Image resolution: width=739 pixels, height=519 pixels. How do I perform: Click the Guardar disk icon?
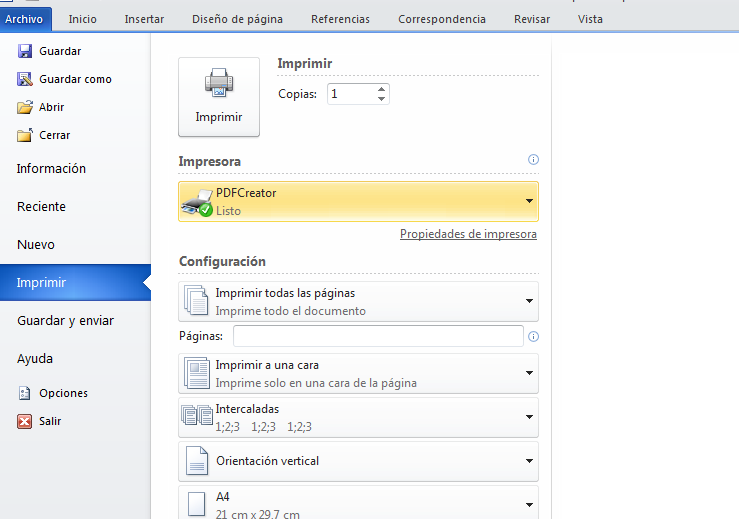25,51
